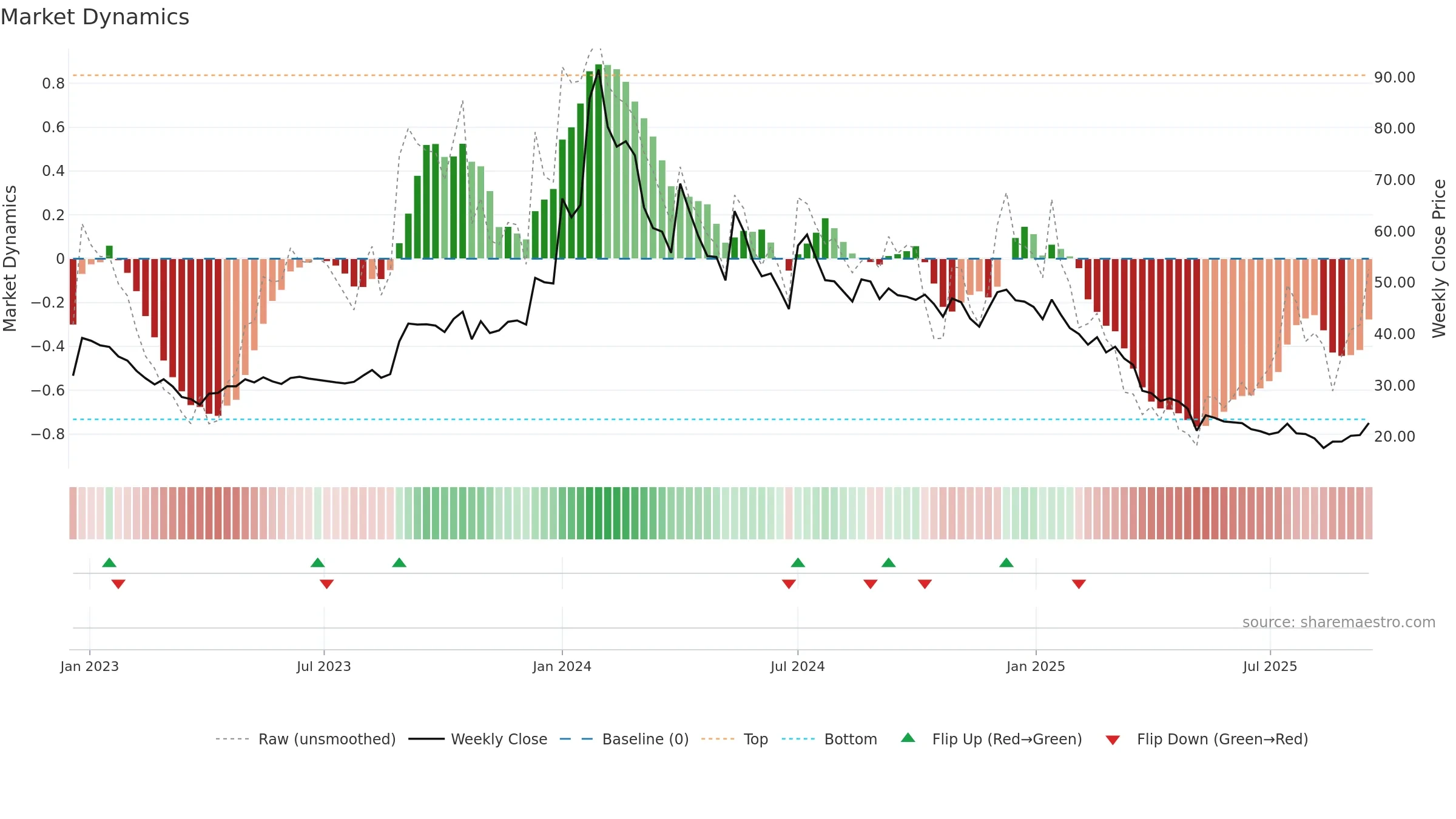The width and height of the screenshot is (1456, 819).
Task: Click the red flip-down triangle in late January 2023
Action: (x=118, y=584)
